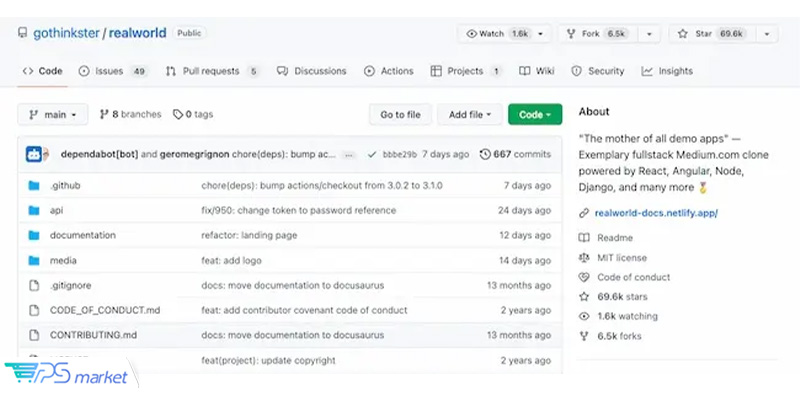This screenshot has width=800, height=400.
Task: View the 8 branches link
Action: (x=131, y=114)
